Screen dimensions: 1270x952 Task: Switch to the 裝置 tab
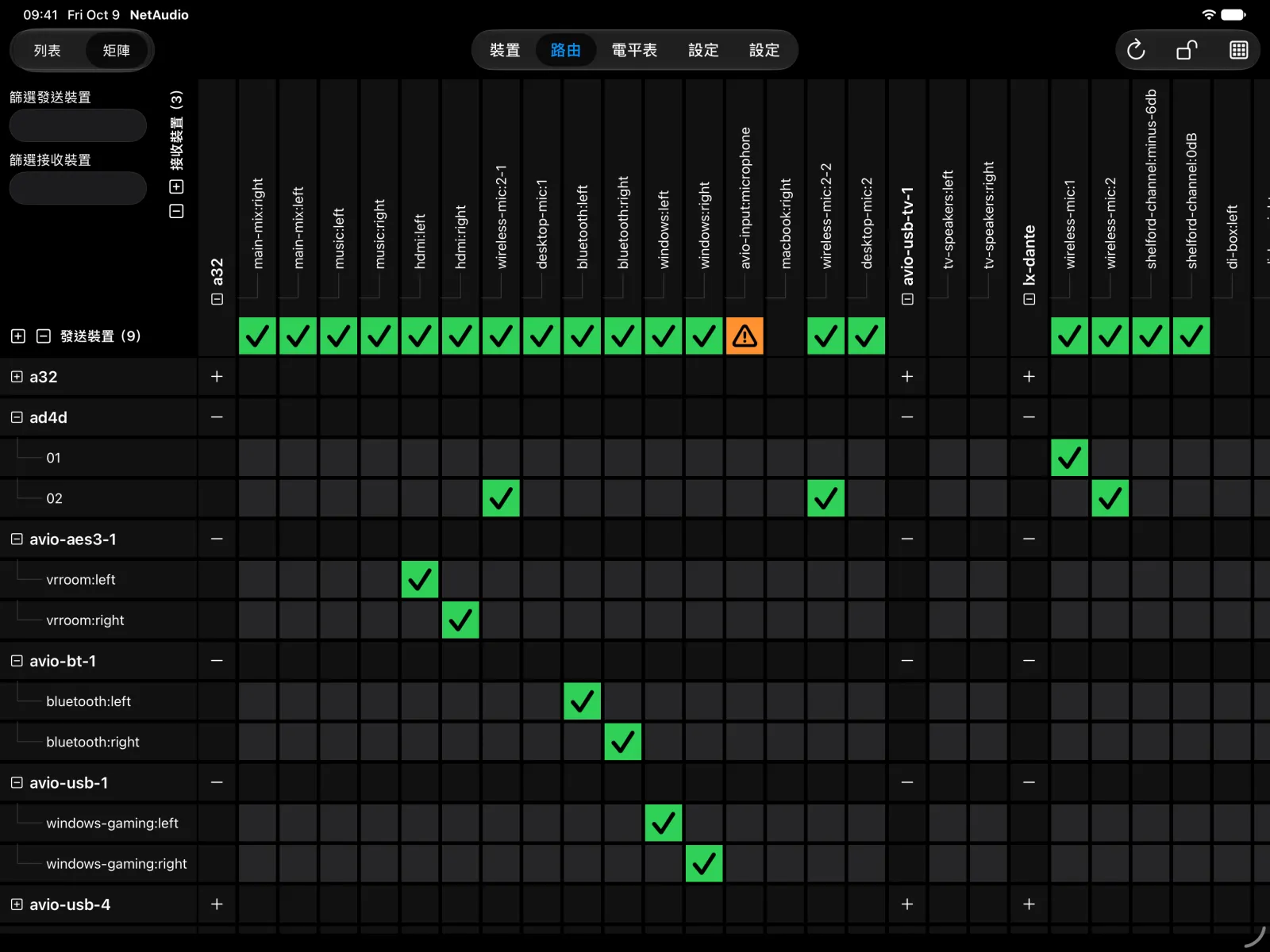(x=505, y=50)
